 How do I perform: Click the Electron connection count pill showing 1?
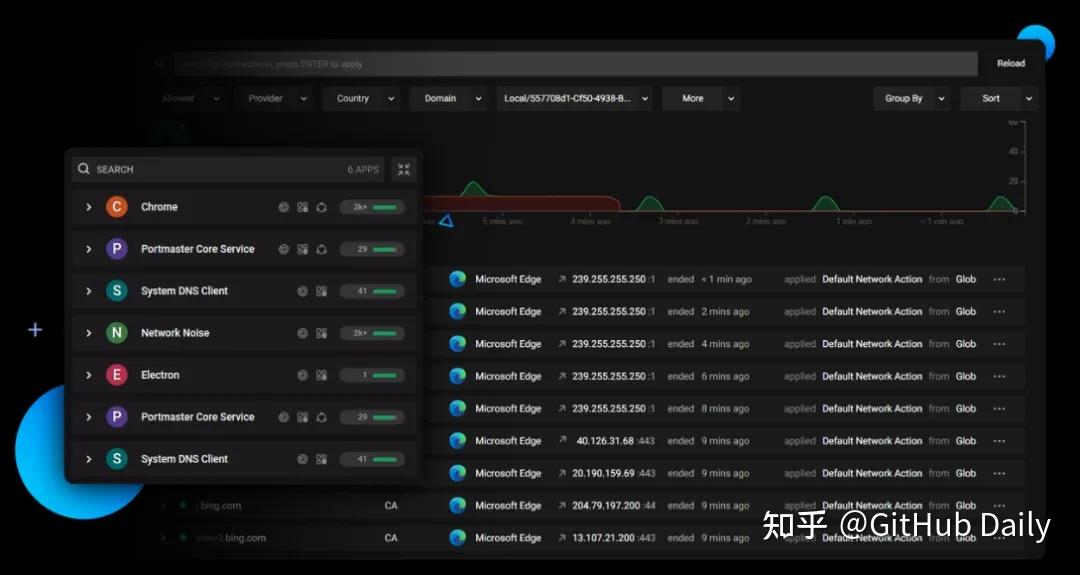coord(372,375)
